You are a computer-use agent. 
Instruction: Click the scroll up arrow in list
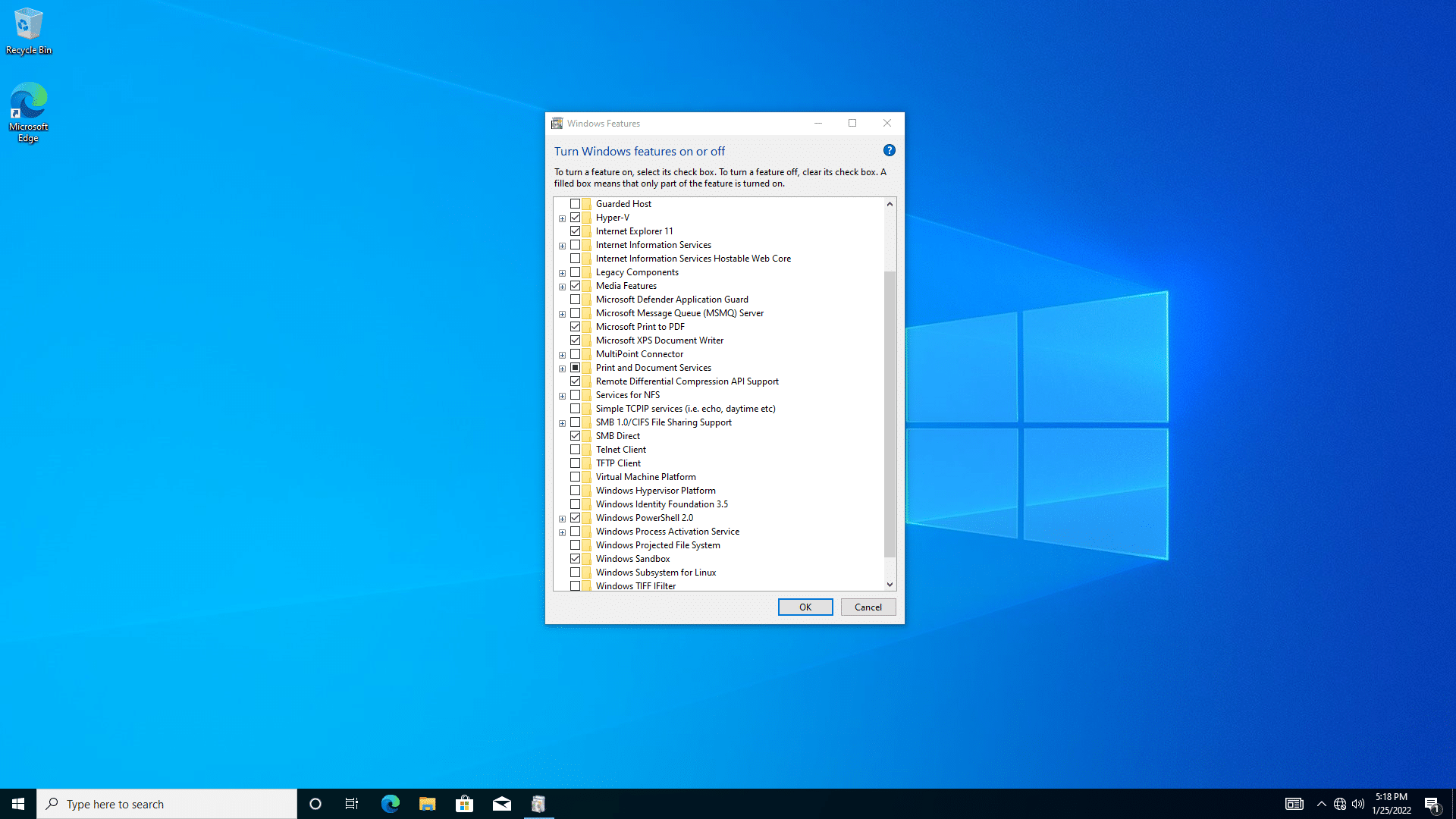click(890, 204)
